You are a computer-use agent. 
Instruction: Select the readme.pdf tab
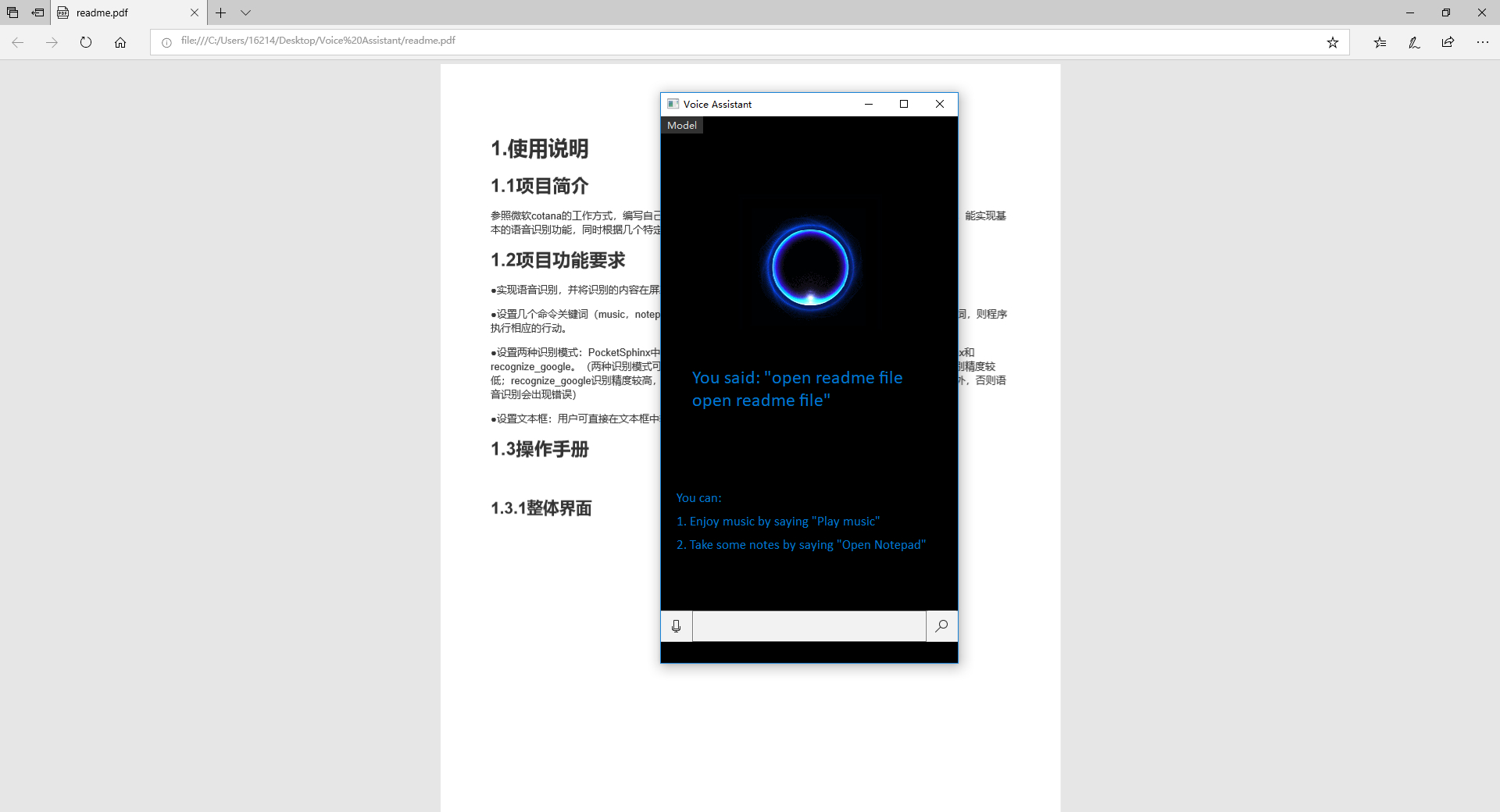point(117,12)
